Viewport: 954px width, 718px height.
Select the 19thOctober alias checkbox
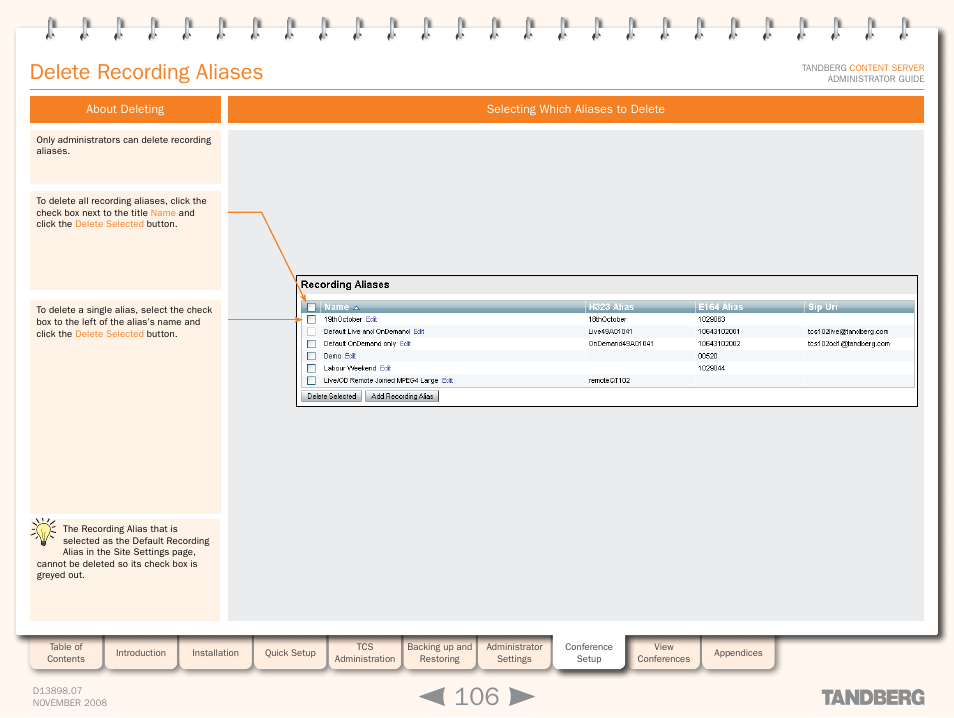tap(312, 319)
